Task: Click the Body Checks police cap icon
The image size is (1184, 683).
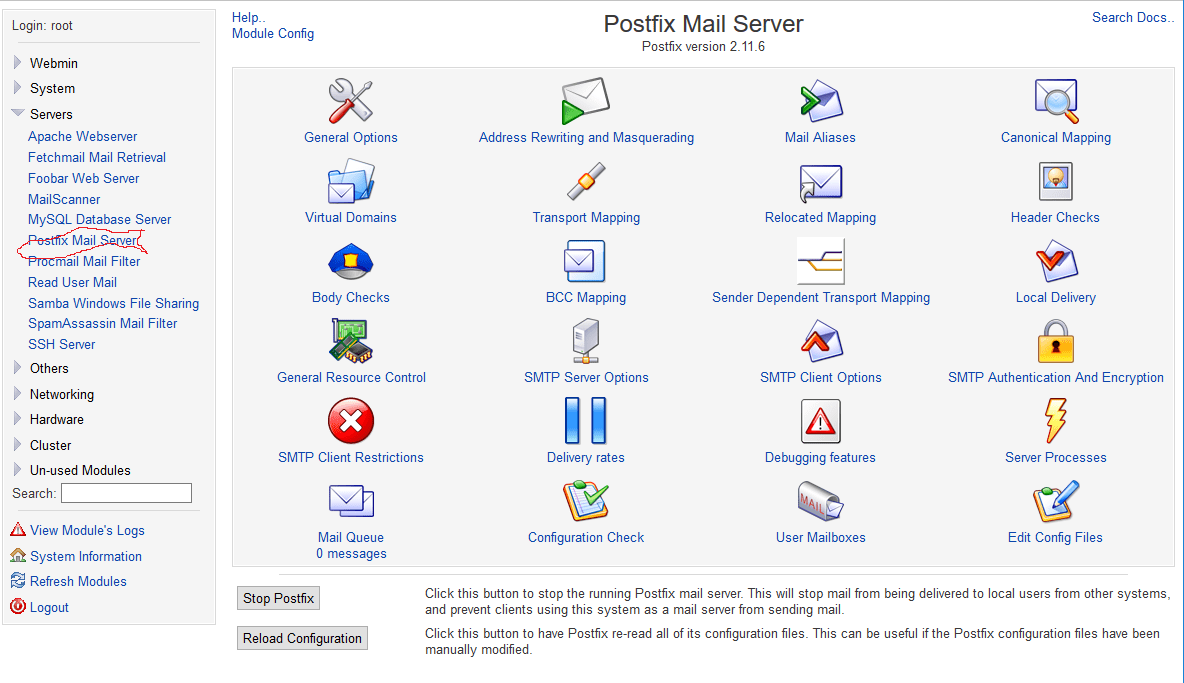Action: (350, 261)
